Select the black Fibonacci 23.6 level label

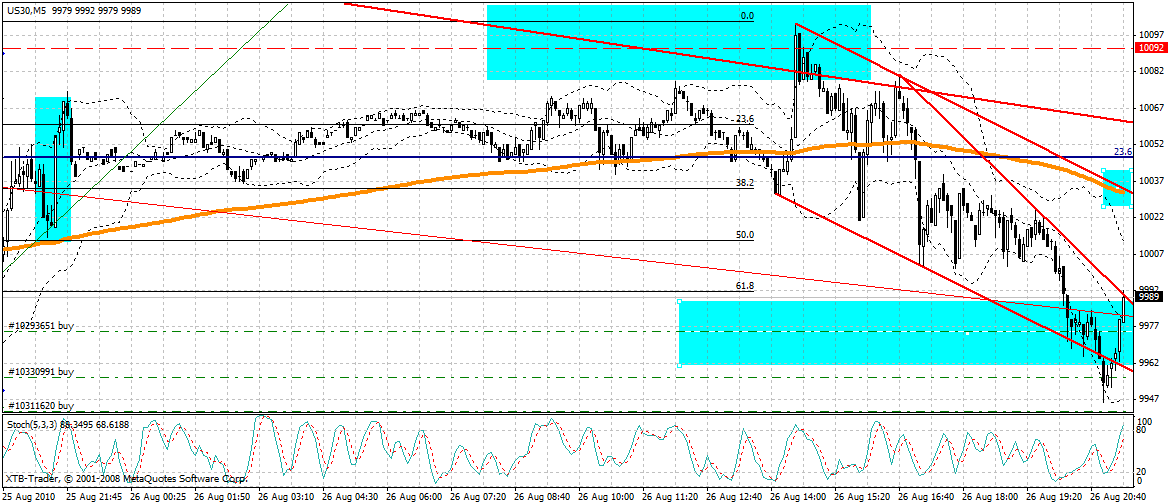(745, 119)
